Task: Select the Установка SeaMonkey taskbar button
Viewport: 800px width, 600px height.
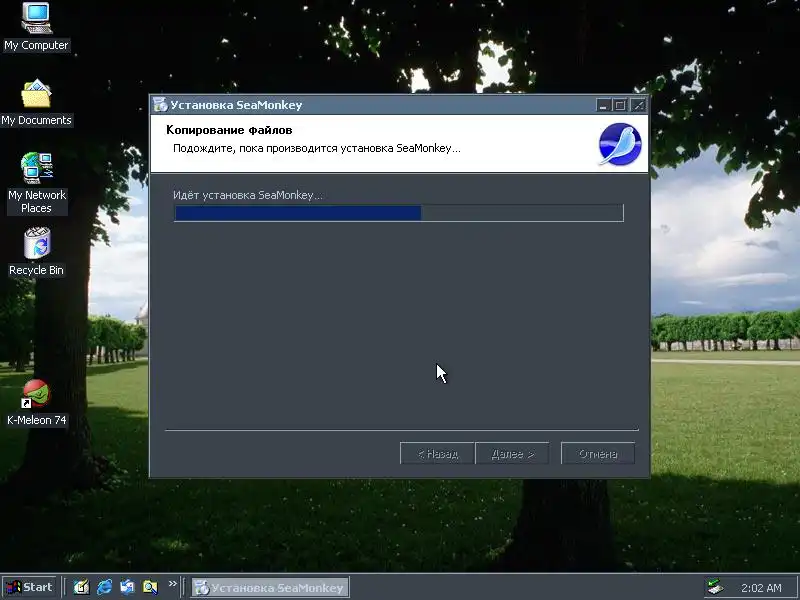Action: (x=270, y=588)
